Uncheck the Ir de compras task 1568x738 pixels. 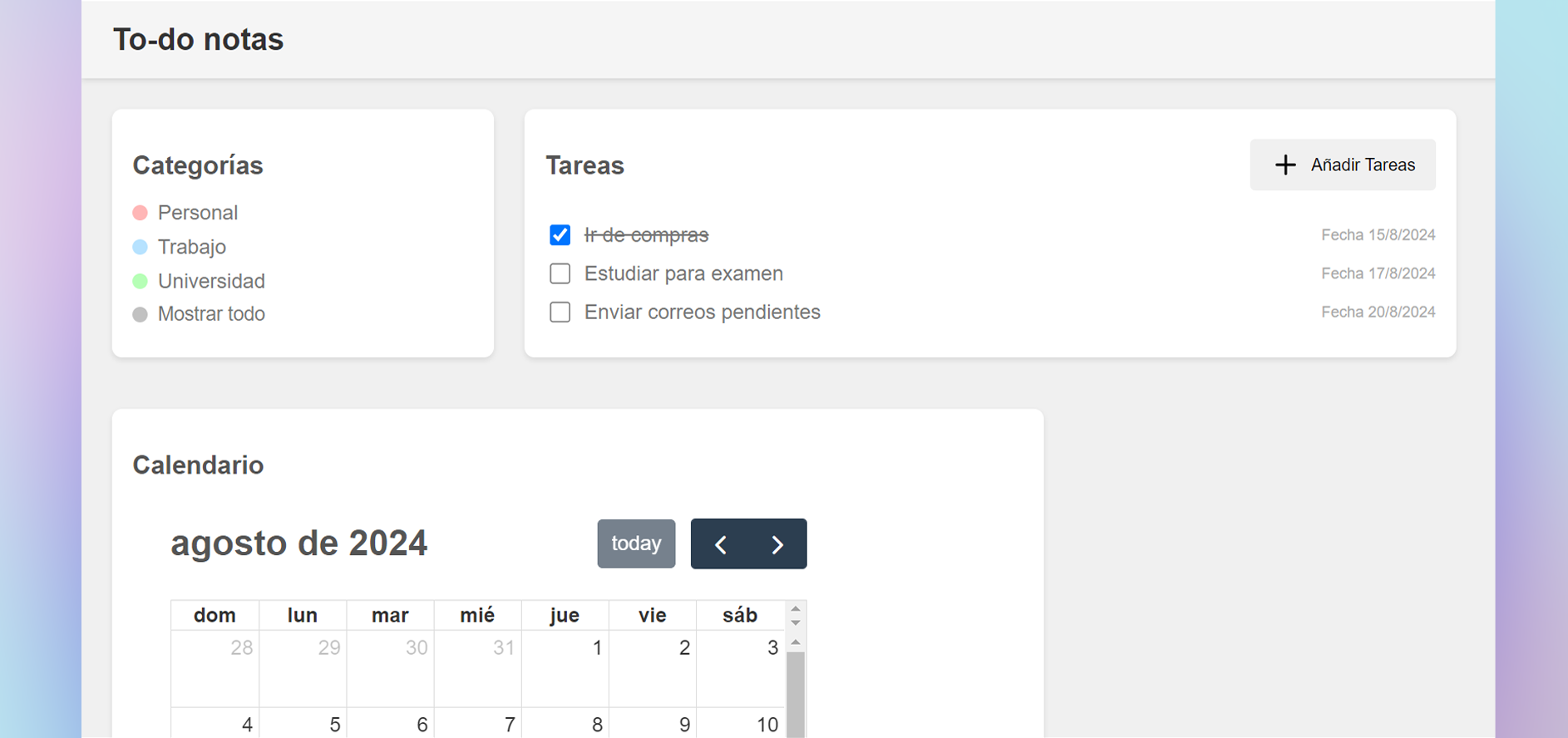tap(560, 235)
